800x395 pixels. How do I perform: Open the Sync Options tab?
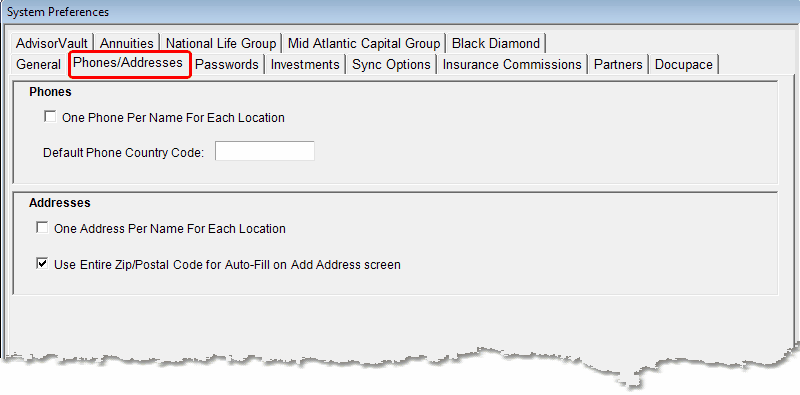[391, 65]
